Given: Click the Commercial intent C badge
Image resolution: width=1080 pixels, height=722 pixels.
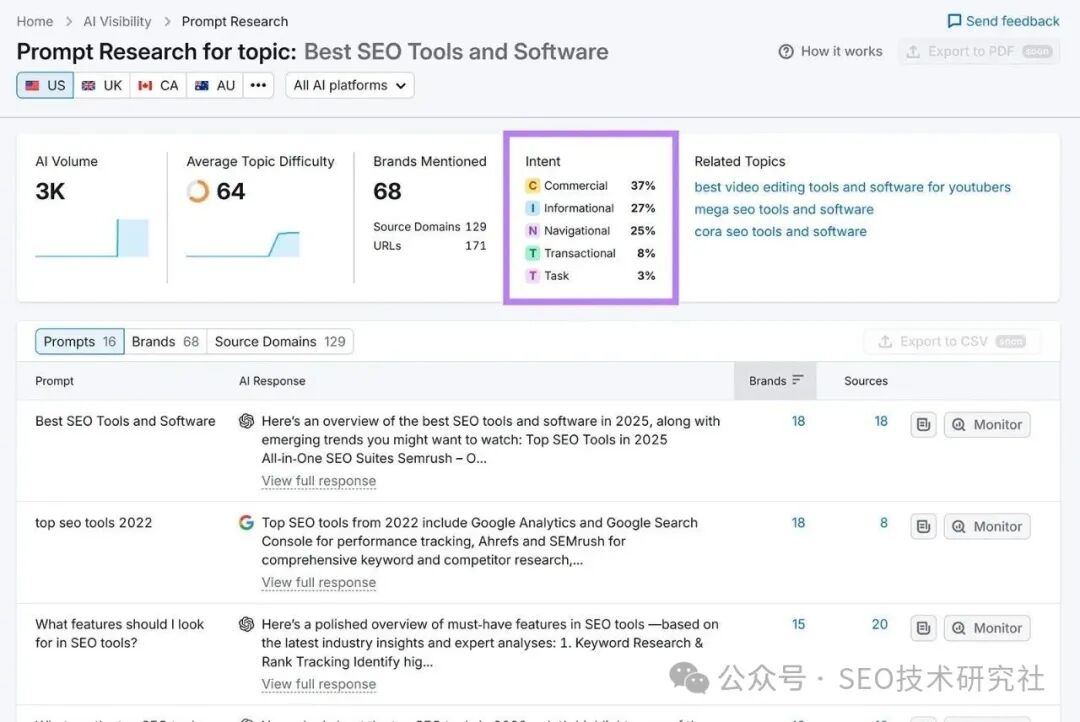Looking at the screenshot, I should [x=532, y=185].
